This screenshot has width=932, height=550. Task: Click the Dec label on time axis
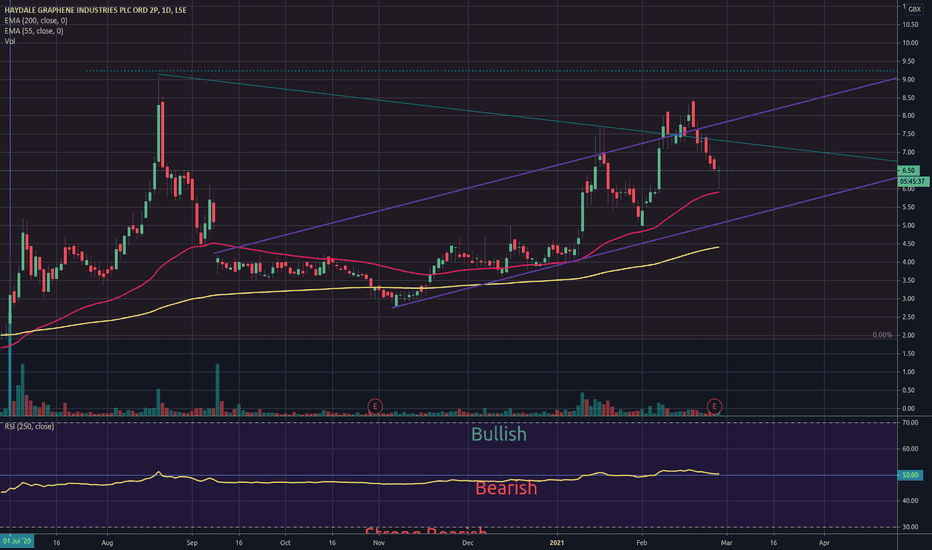(x=468, y=542)
